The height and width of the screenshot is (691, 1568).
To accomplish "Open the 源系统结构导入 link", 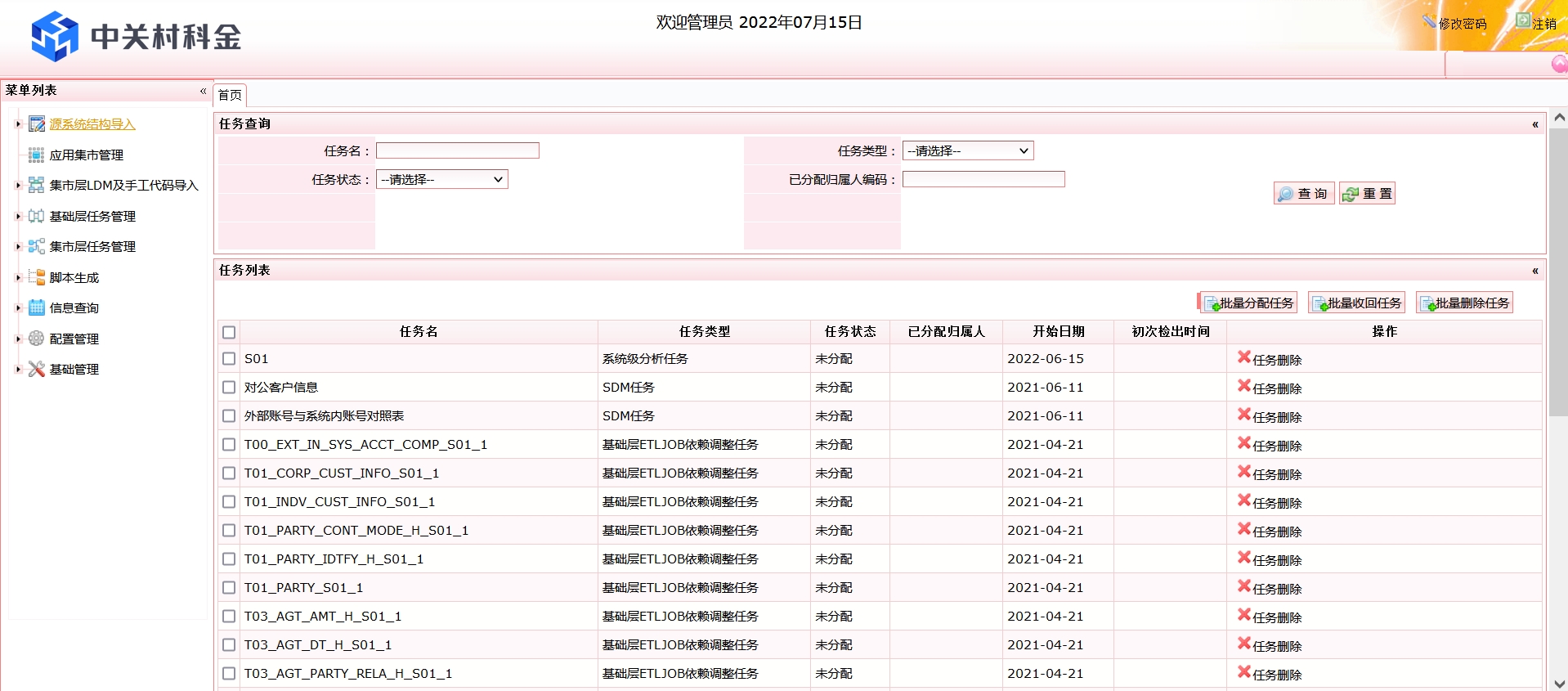I will point(92,124).
